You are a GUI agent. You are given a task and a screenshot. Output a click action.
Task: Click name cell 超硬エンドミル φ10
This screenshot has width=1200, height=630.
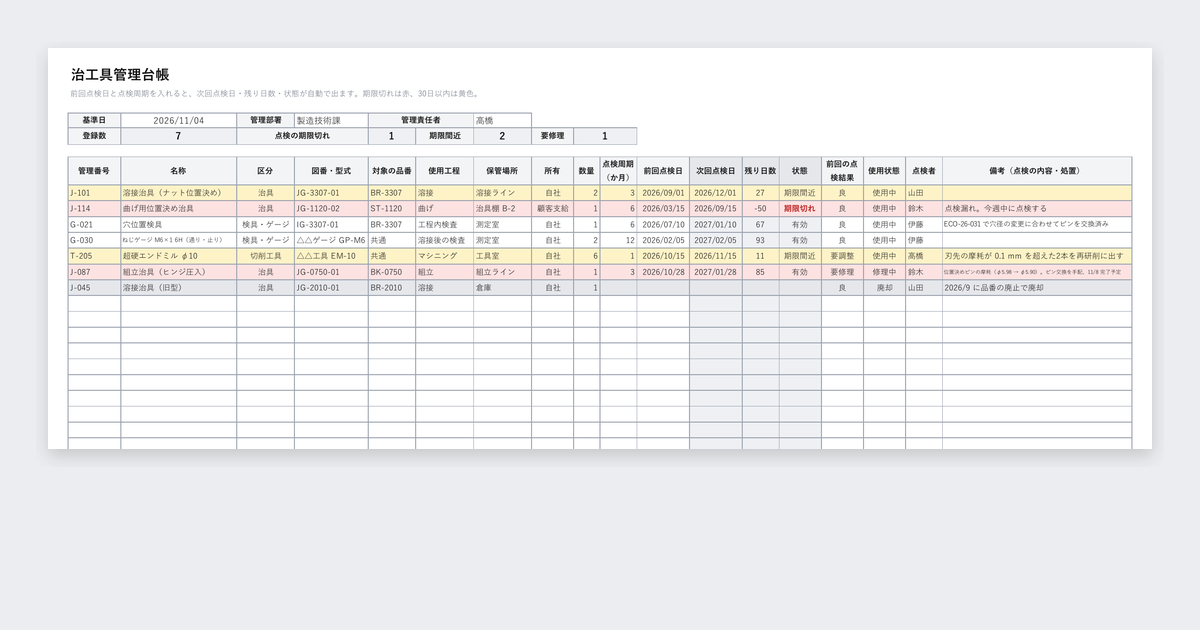click(x=179, y=256)
